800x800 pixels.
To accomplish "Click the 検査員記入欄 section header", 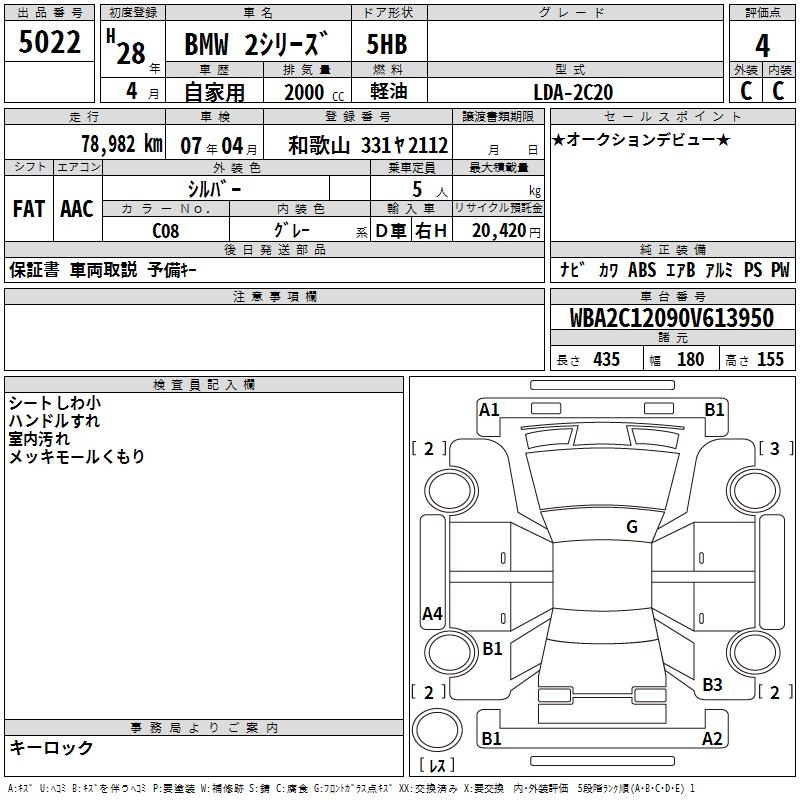I will tap(204, 385).
